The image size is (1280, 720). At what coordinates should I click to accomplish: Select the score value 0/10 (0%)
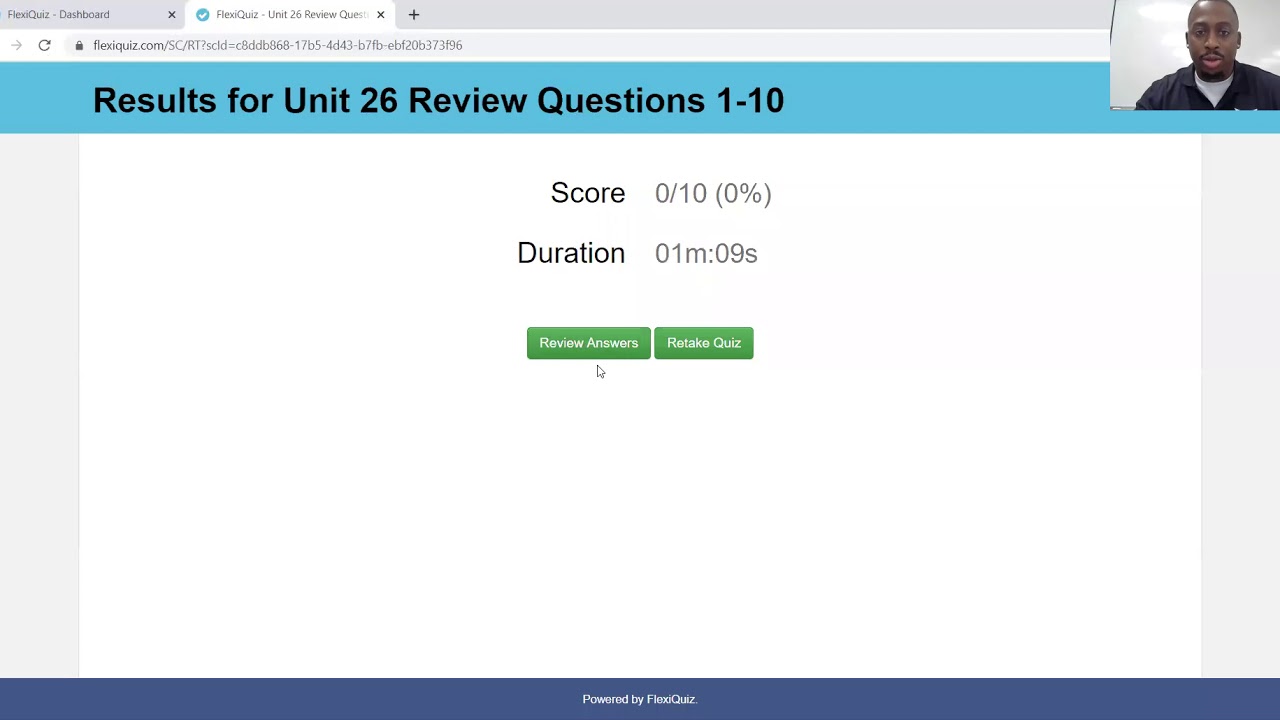(713, 193)
